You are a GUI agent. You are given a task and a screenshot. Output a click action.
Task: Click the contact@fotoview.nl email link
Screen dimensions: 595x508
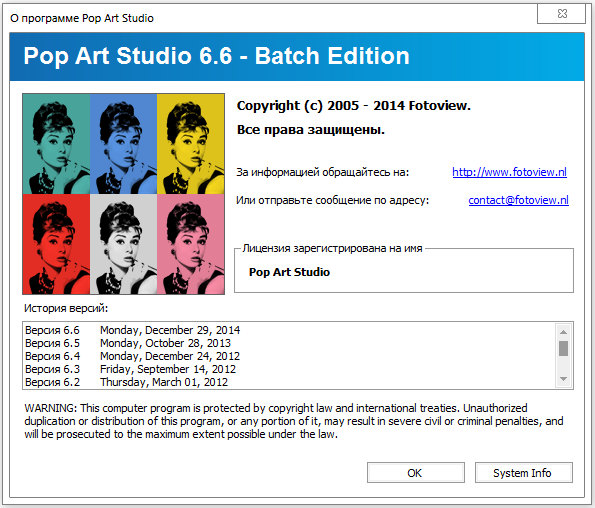click(x=518, y=200)
